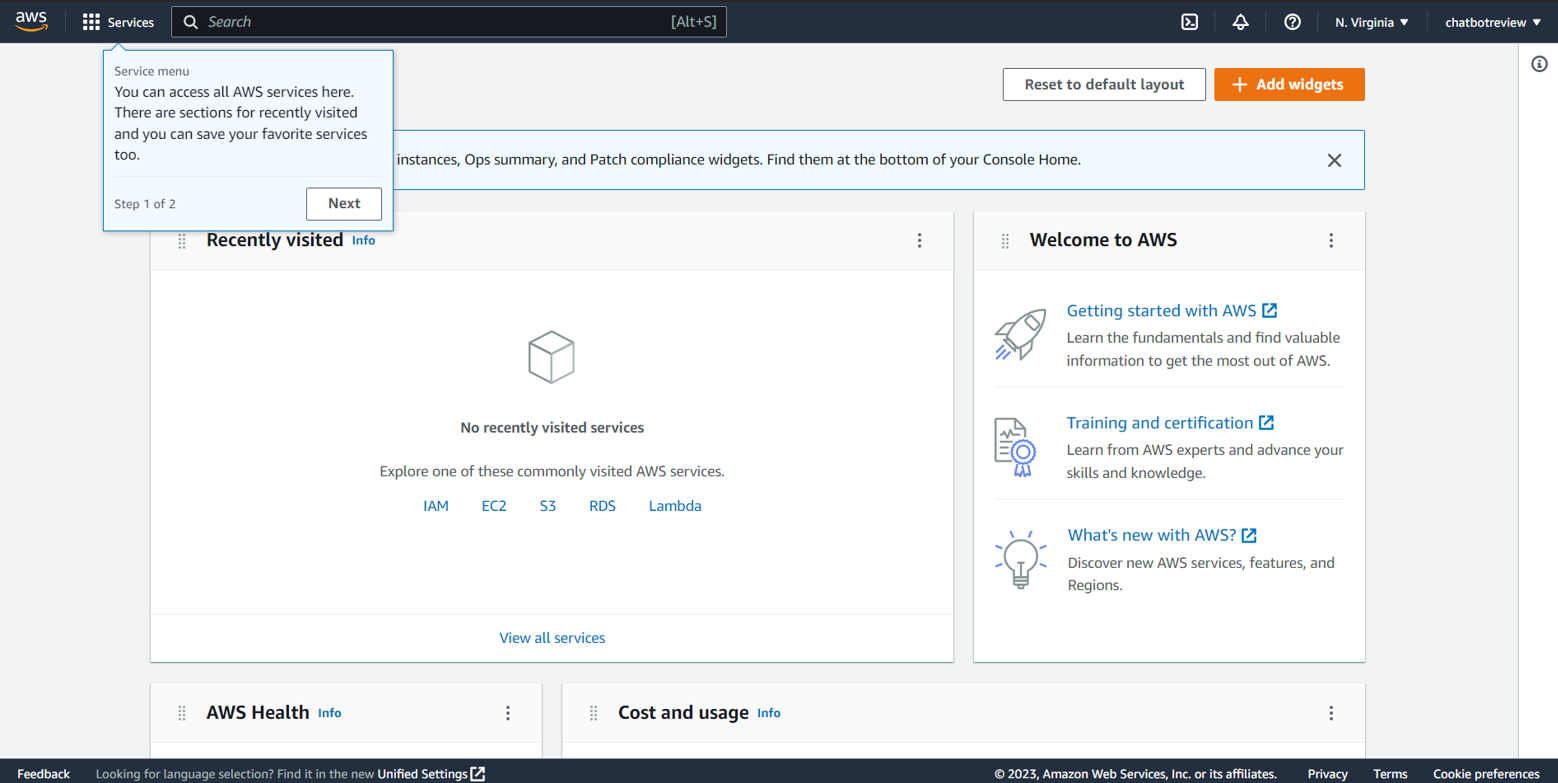Open Welcome to AWS widget options menu
The height and width of the screenshot is (783, 1558).
1331,240
